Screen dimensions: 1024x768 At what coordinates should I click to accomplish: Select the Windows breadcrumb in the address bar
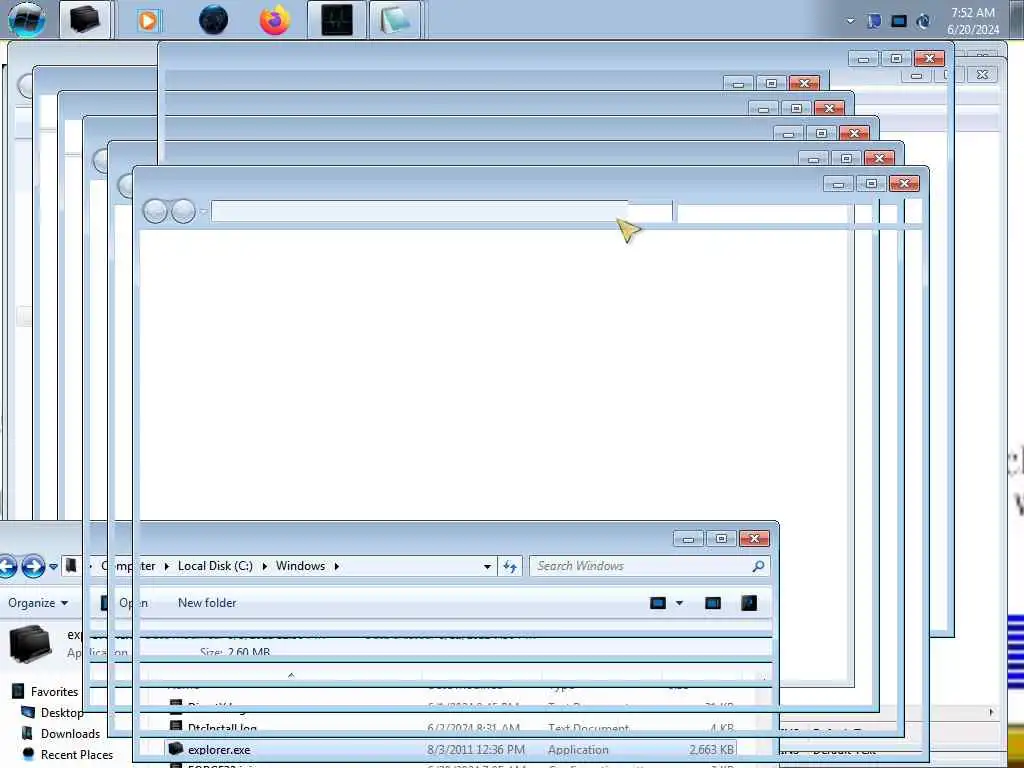click(x=300, y=566)
